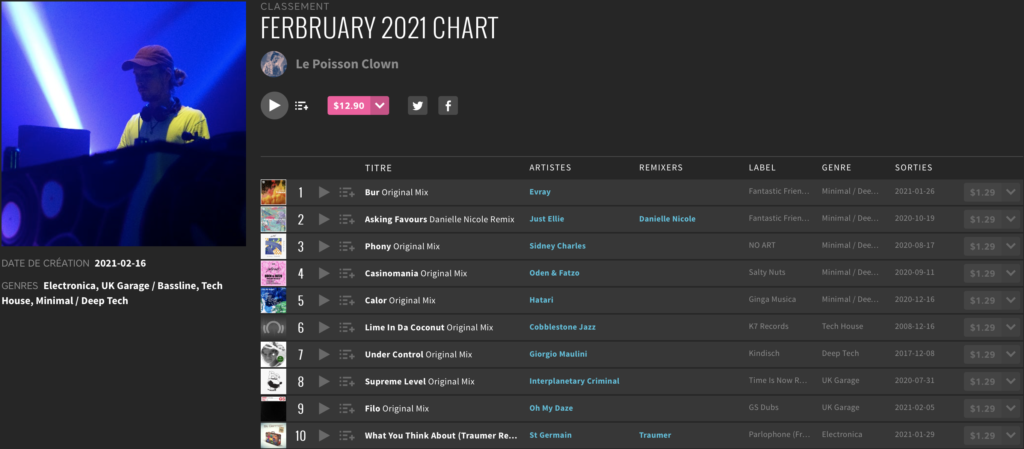This screenshot has width=1024, height=449.
Task: Open artist Giorgio Maulini page
Action: click(560, 354)
